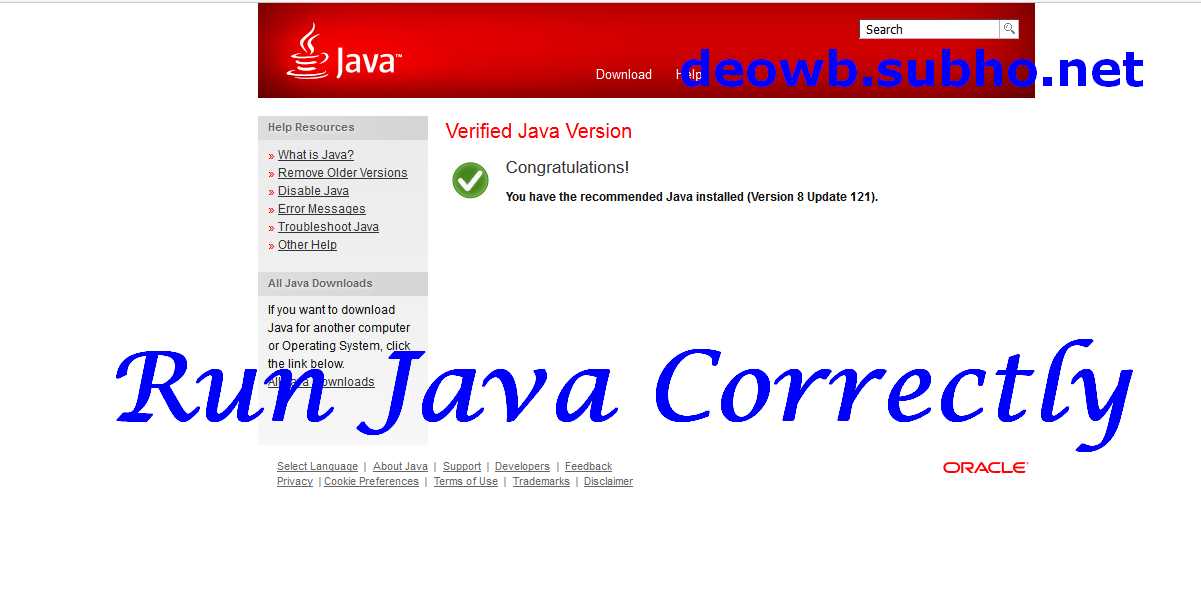Open the Disable Java link
This screenshot has width=1201, height=600.
point(313,191)
